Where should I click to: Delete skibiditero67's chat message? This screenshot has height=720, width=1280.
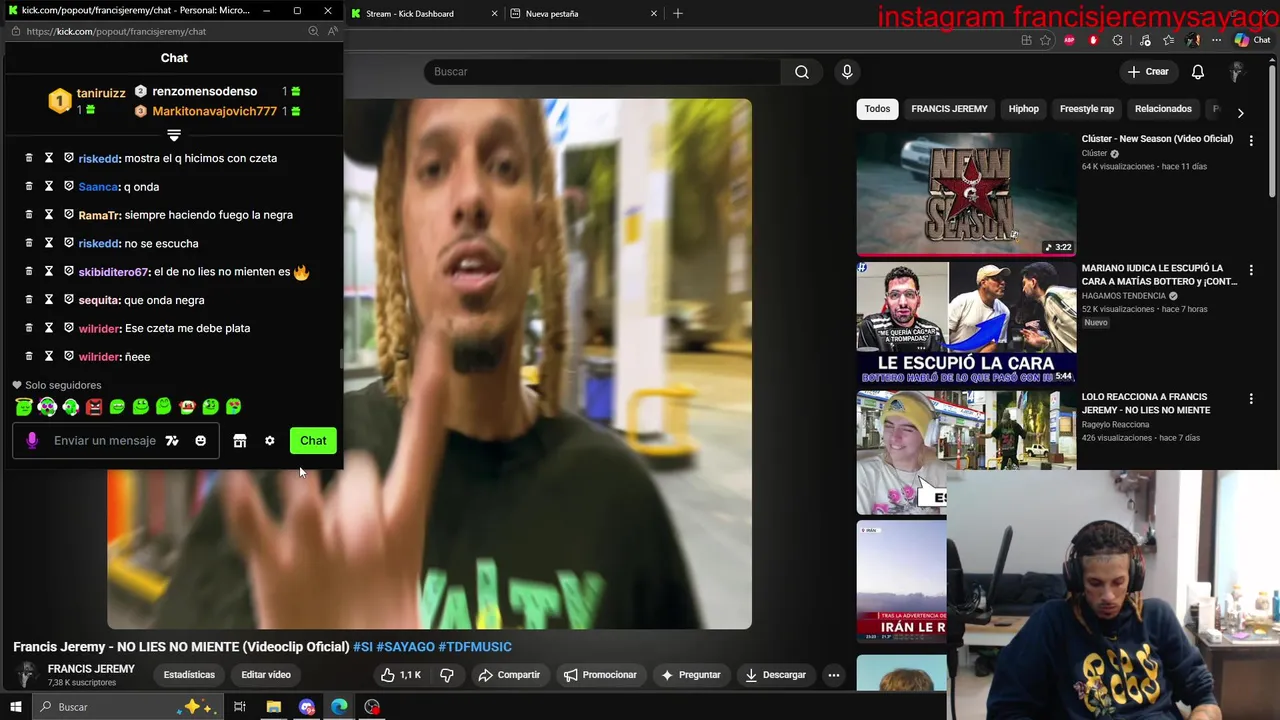[x=28, y=272]
